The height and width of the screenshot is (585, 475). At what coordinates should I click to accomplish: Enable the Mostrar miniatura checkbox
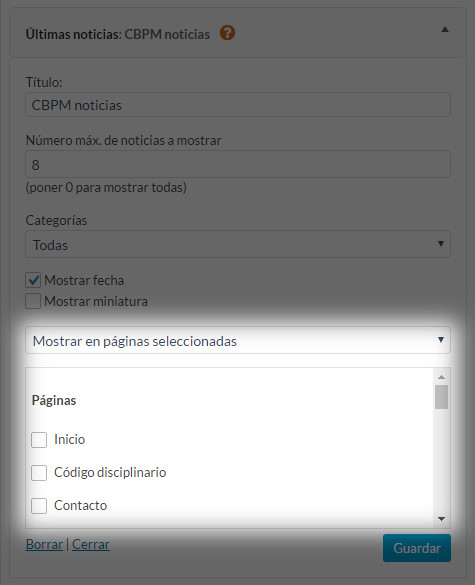click(33, 301)
